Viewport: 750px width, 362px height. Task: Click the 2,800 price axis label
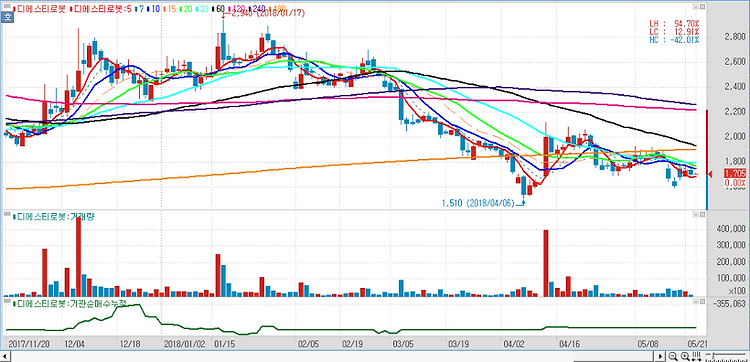point(735,37)
